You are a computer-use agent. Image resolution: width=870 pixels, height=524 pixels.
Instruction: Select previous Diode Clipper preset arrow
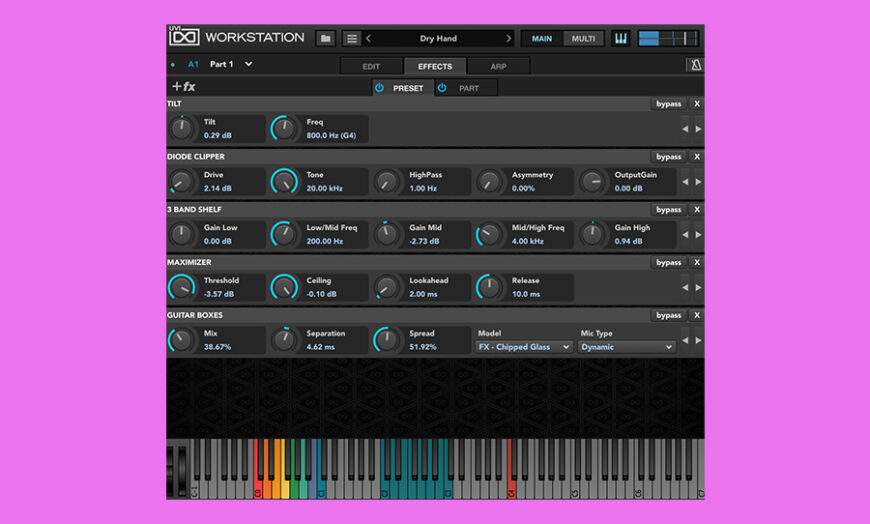[685, 182]
